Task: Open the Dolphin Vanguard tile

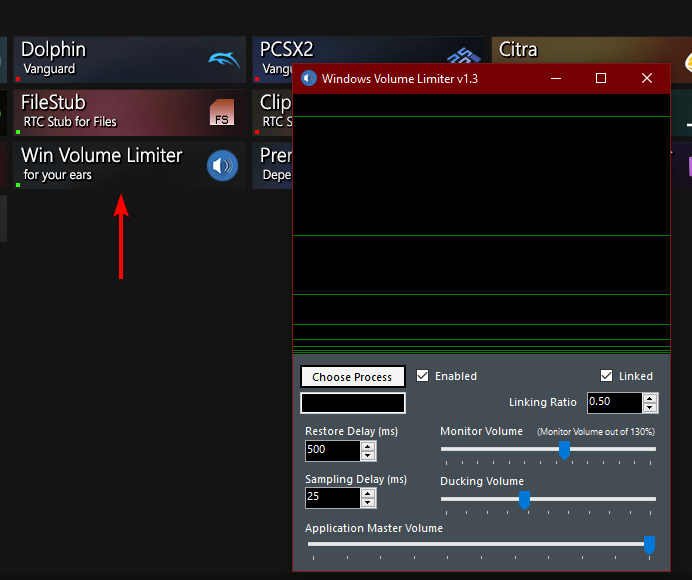Action: pos(129,60)
